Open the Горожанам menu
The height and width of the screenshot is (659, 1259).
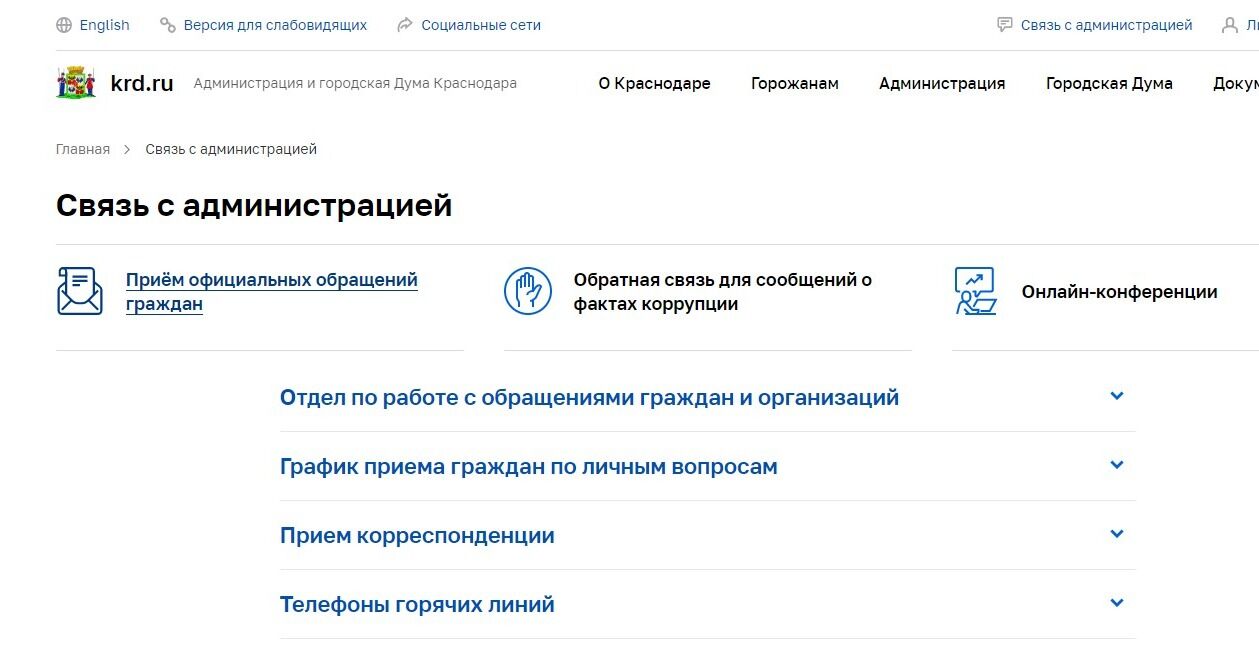(x=795, y=84)
